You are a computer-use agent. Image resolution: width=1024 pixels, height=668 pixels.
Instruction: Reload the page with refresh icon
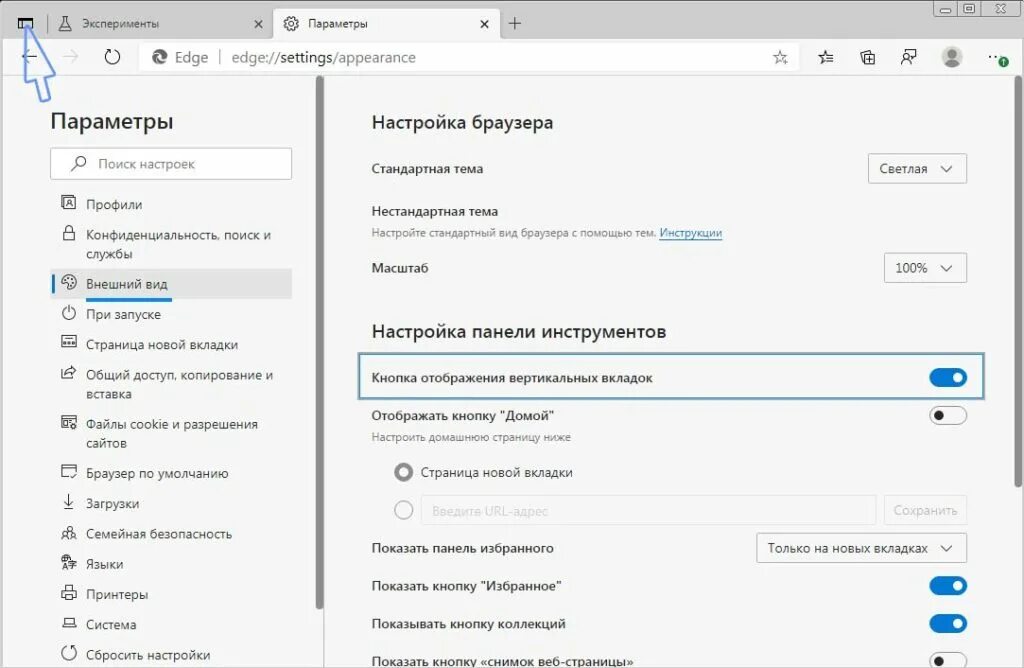[x=112, y=57]
